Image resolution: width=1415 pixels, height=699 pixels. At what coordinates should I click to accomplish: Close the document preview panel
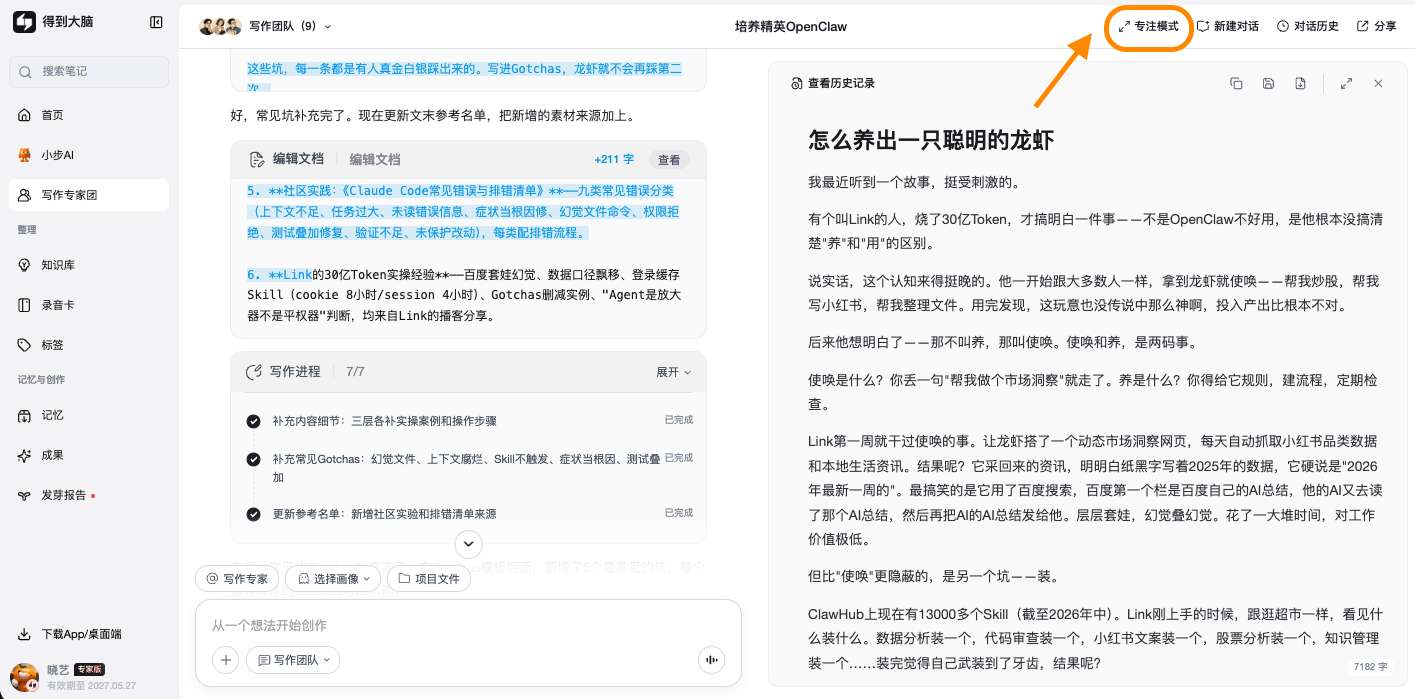click(1378, 83)
